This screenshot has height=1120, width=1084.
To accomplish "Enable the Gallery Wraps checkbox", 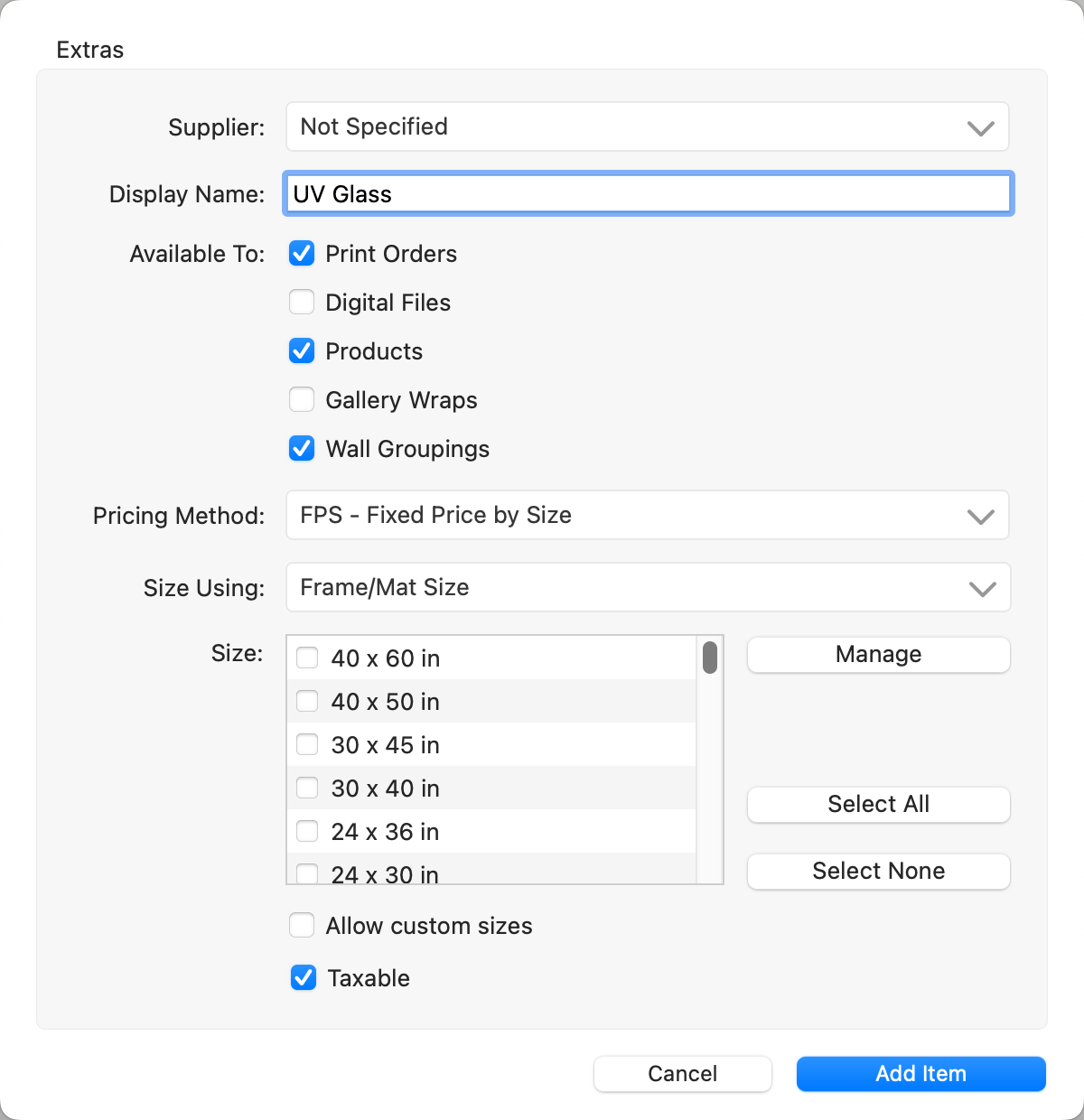I will pos(302,400).
